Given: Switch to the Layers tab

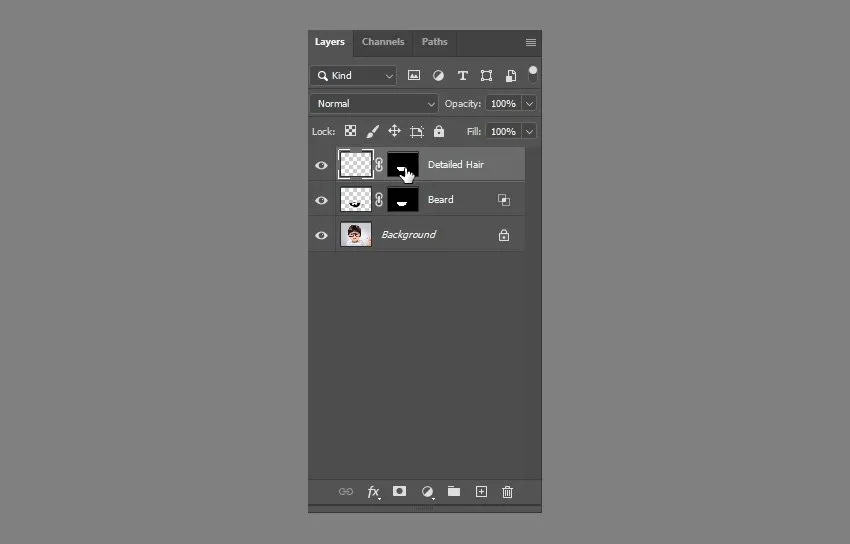Looking at the screenshot, I should [x=330, y=42].
